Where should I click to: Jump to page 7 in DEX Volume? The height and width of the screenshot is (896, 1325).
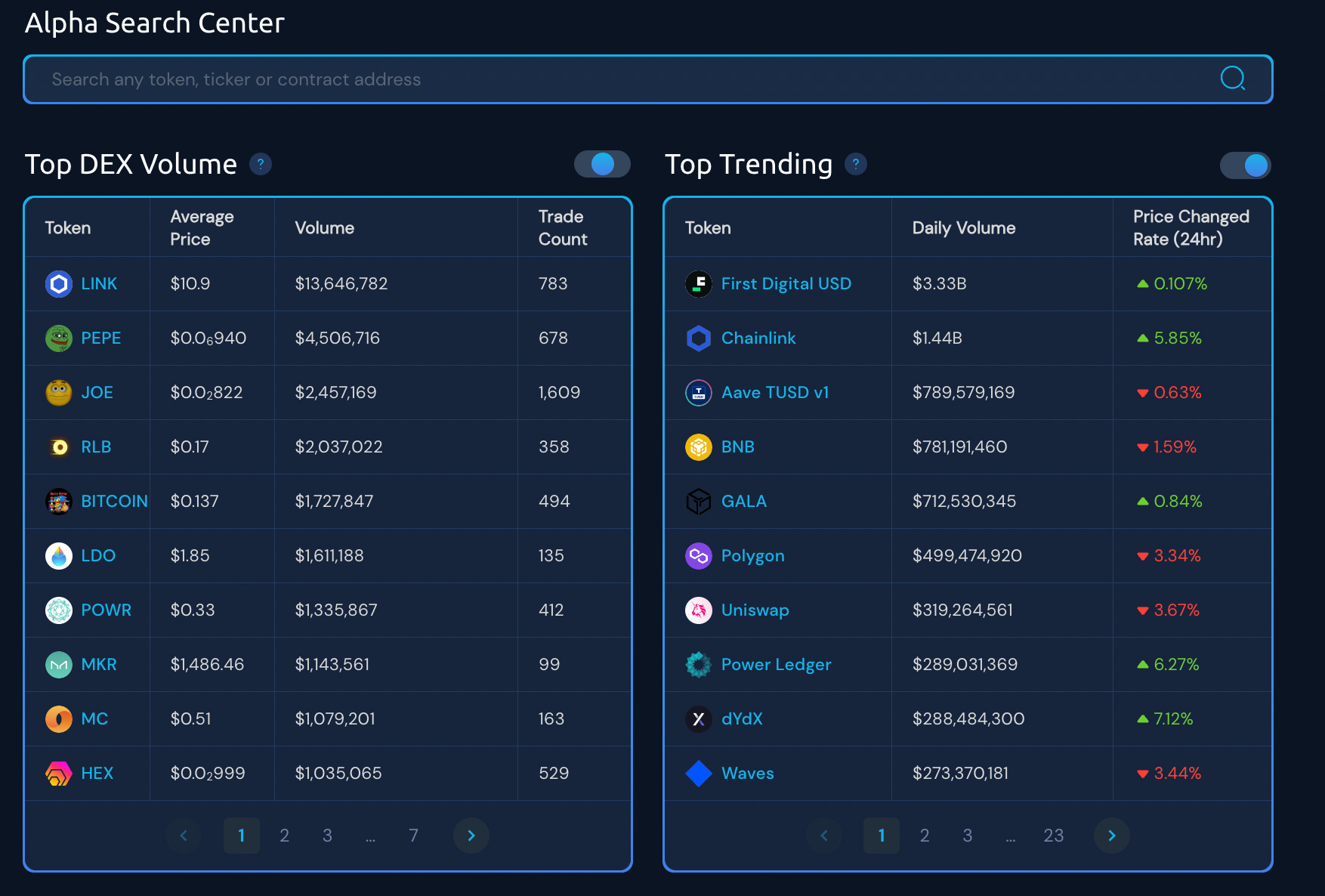click(413, 836)
